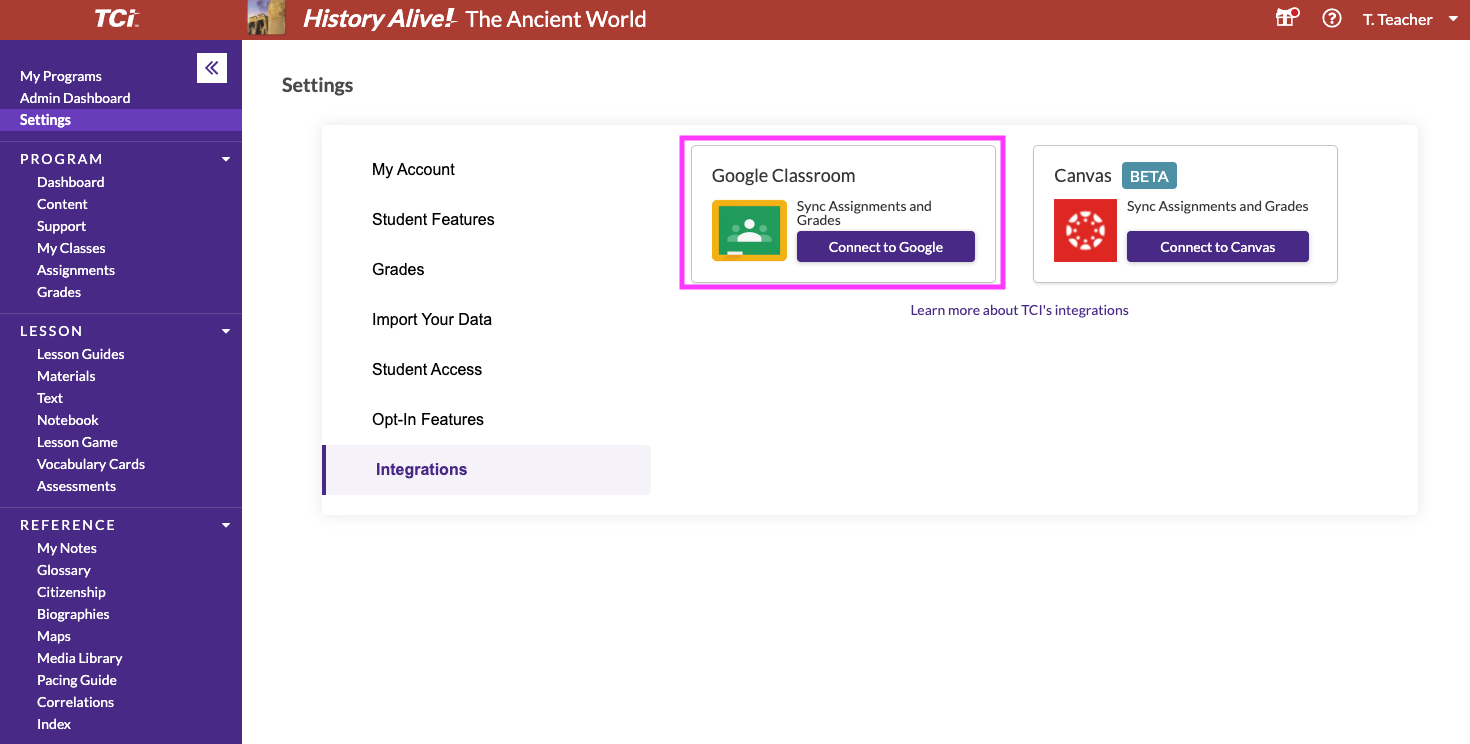Click the BETA badge next to Canvas
The width and height of the screenshot is (1470, 744).
[1148, 175]
